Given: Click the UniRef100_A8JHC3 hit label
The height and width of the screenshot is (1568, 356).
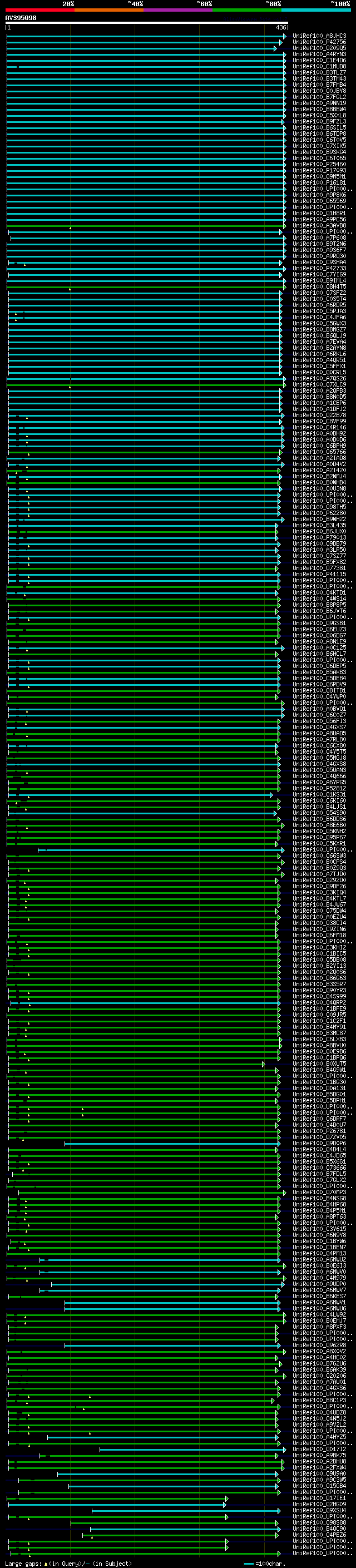Looking at the screenshot, I should (x=319, y=36).
